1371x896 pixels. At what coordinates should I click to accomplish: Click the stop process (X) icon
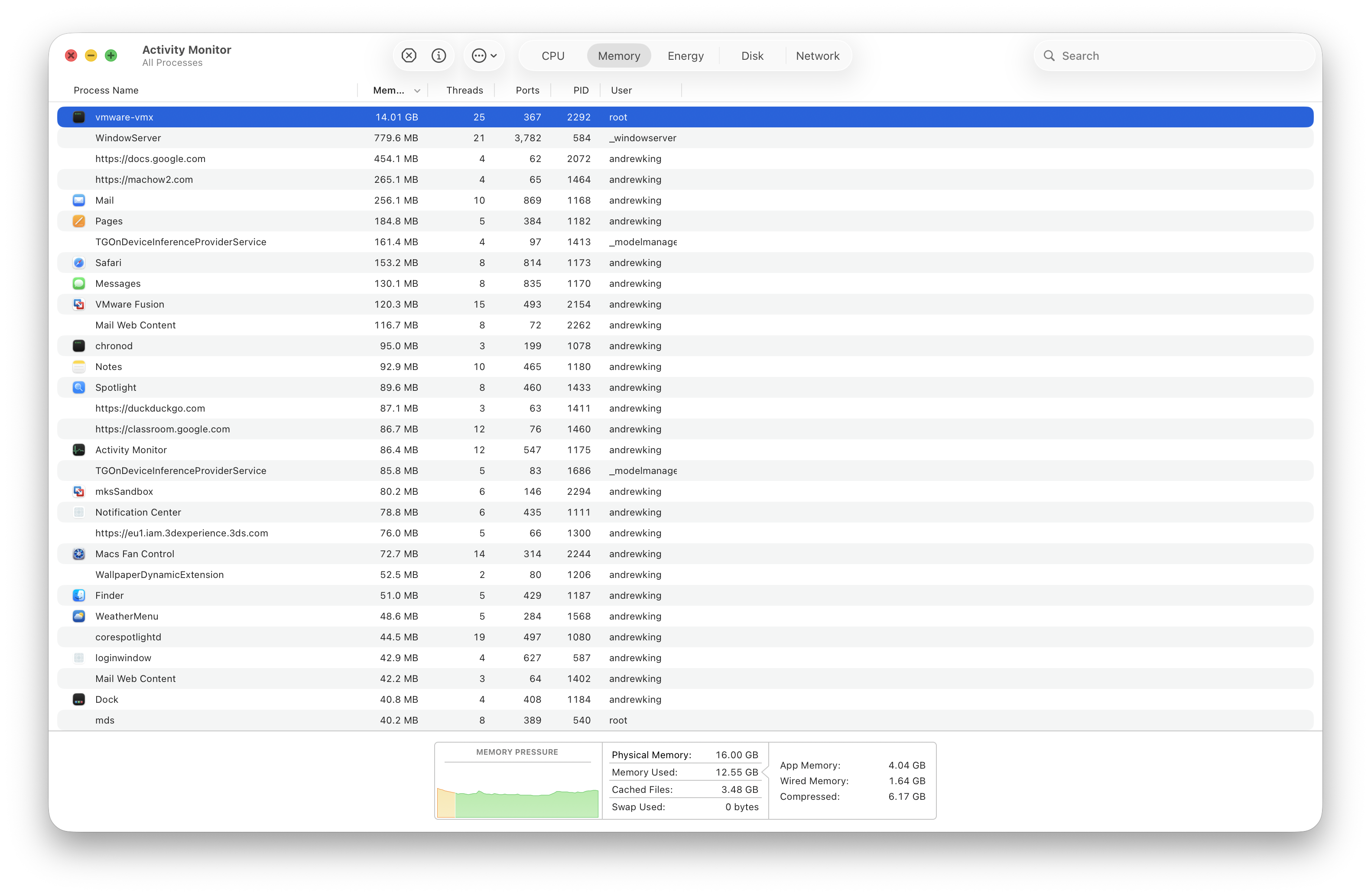(409, 55)
